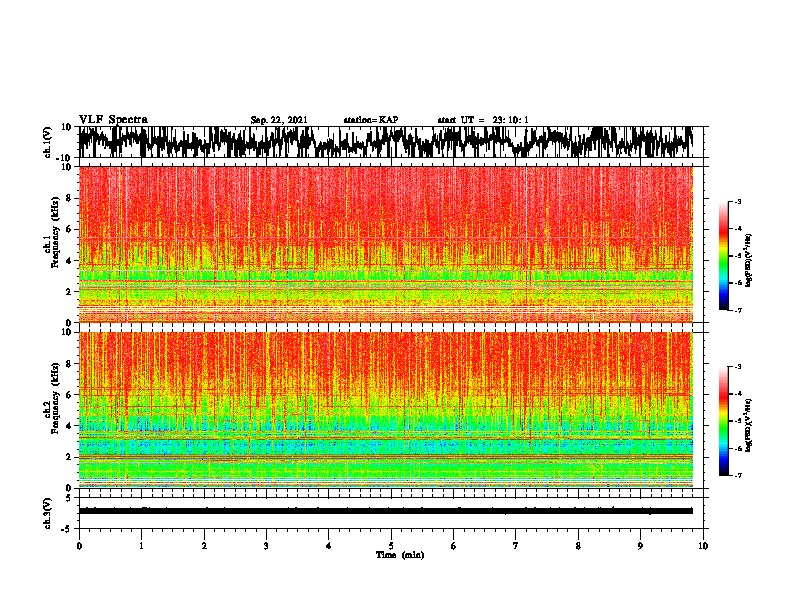This screenshot has height=612, width=792.
Task: Click the time axis tick label '9'
Action: [x=640, y=546]
